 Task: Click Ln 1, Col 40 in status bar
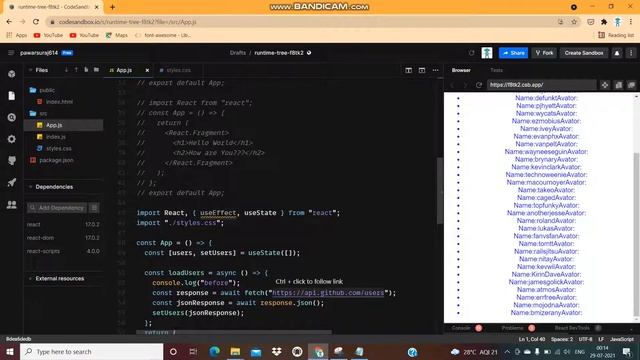(532, 339)
